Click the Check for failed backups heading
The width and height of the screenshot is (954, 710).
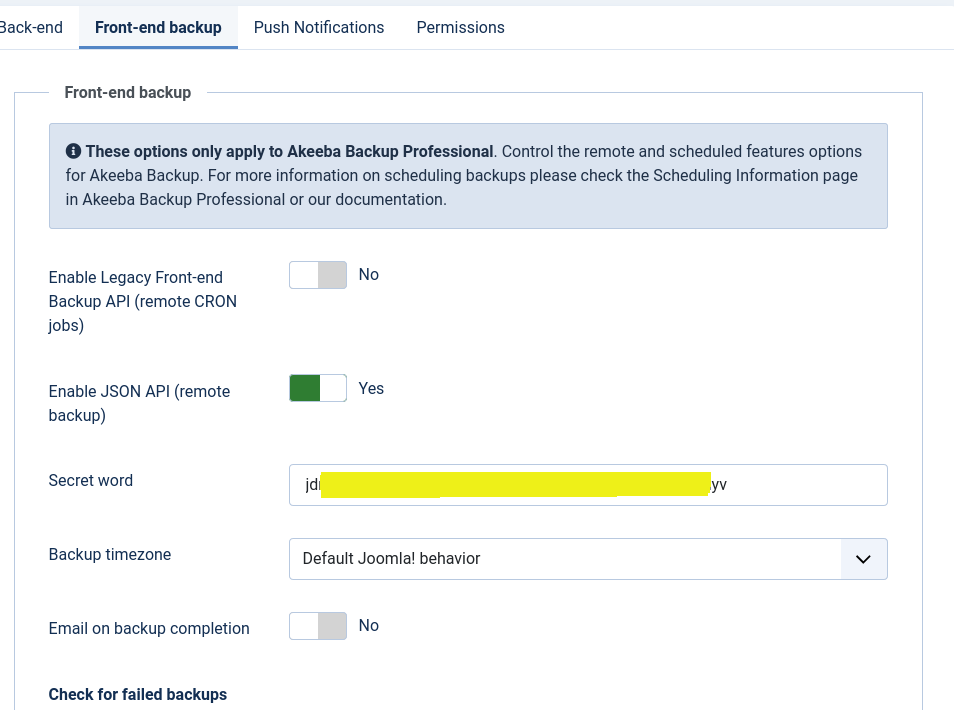[x=138, y=694]
